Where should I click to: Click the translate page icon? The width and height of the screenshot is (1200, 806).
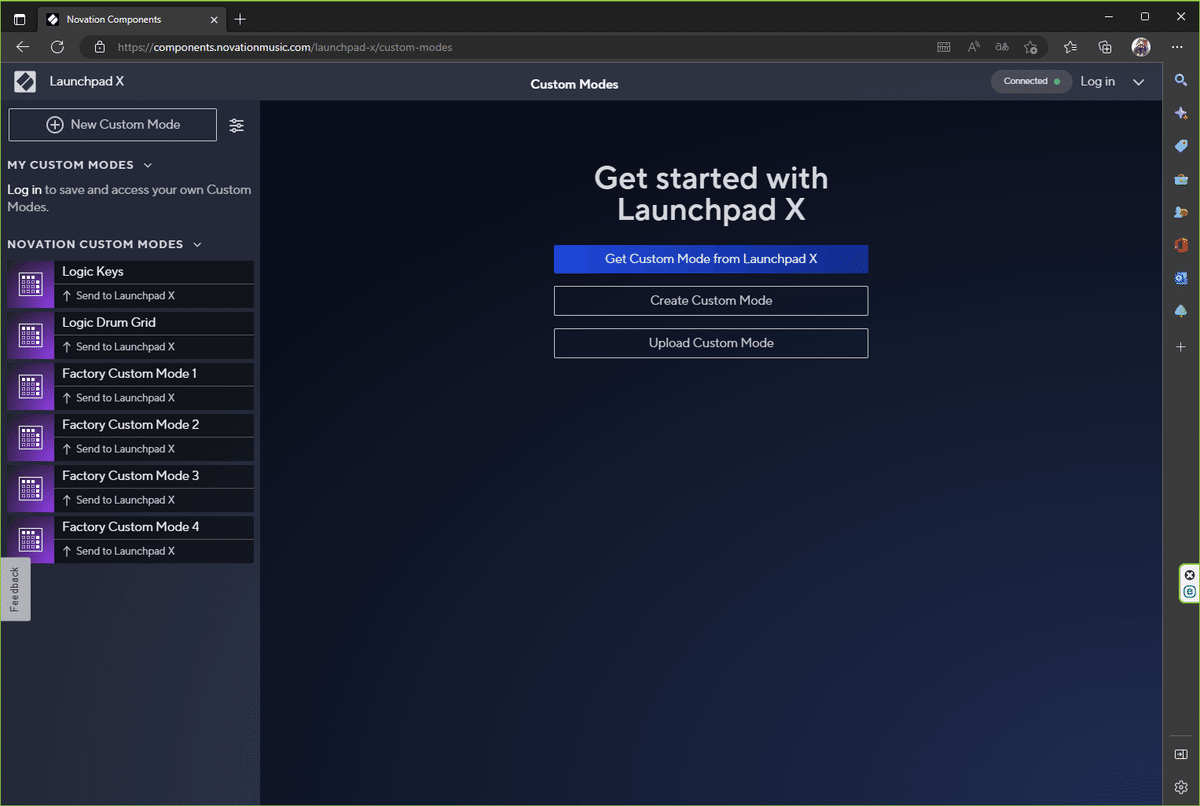coord(1002,47)
